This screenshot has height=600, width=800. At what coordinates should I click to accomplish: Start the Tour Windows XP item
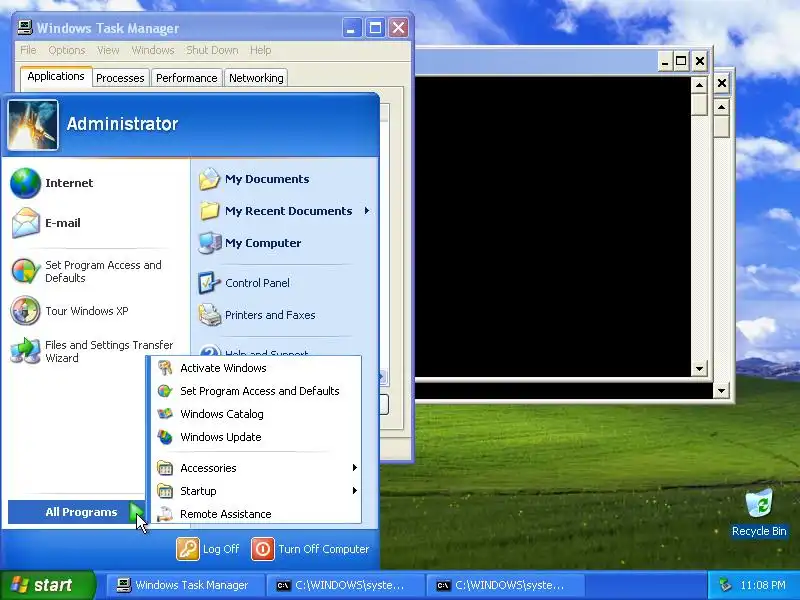[95, 311]
